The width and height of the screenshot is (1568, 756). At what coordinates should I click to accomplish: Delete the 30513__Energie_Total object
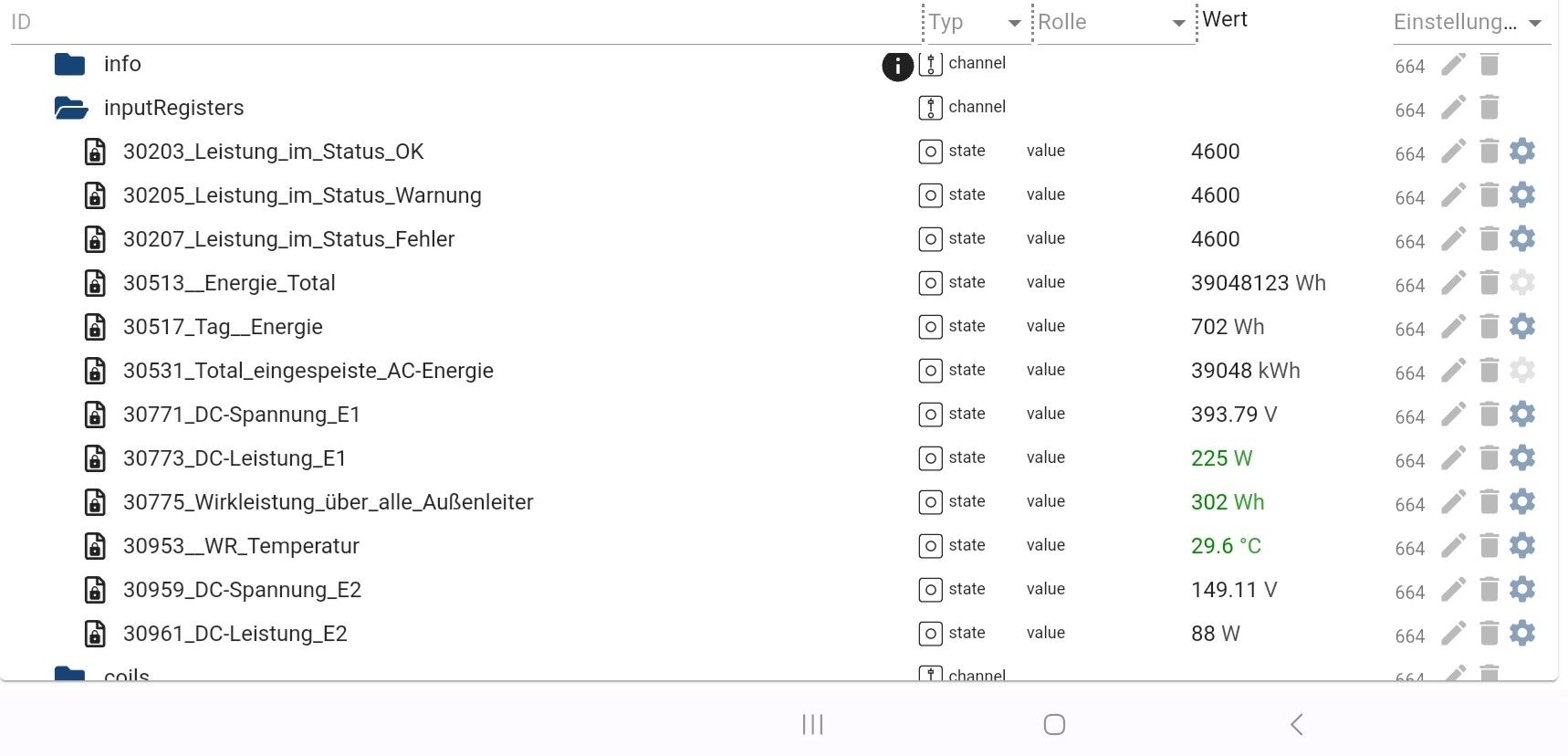(1489, 282)
